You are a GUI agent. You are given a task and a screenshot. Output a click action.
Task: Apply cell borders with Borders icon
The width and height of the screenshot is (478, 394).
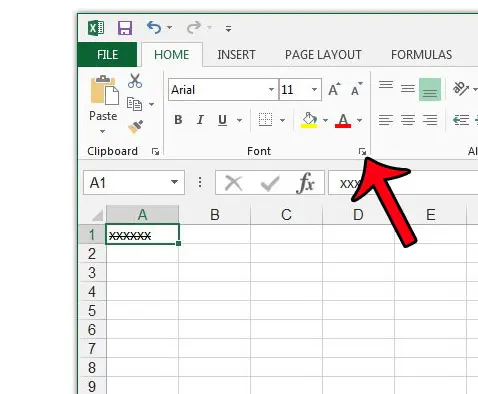266,120
